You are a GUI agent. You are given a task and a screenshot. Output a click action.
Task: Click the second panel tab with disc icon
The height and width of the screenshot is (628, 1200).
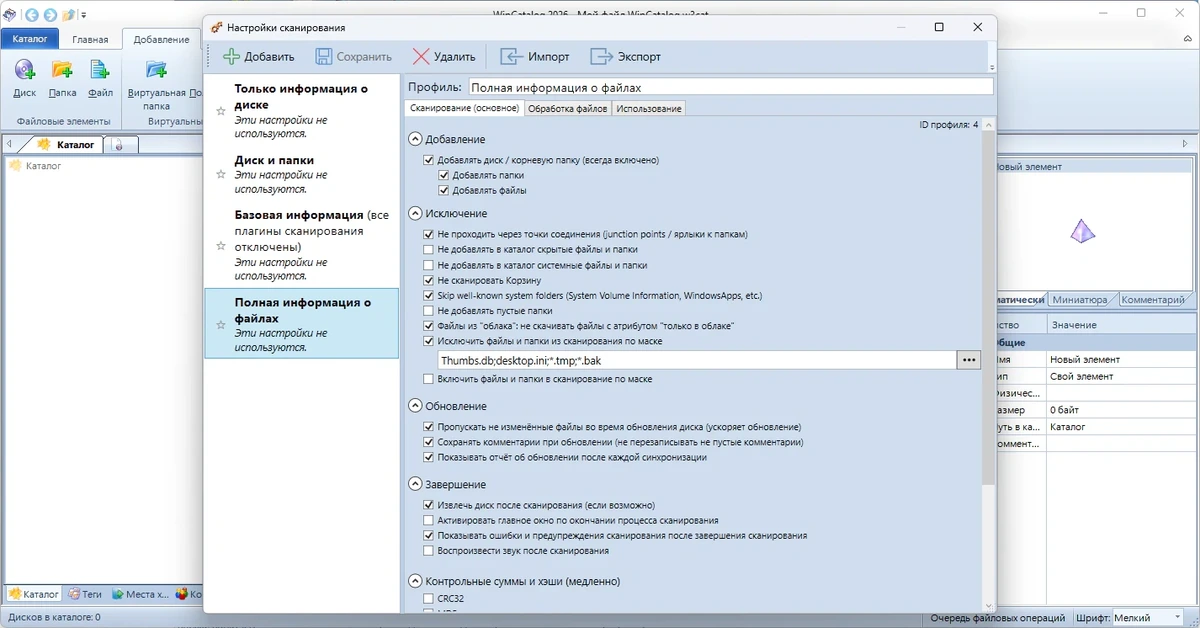point(120,145)
